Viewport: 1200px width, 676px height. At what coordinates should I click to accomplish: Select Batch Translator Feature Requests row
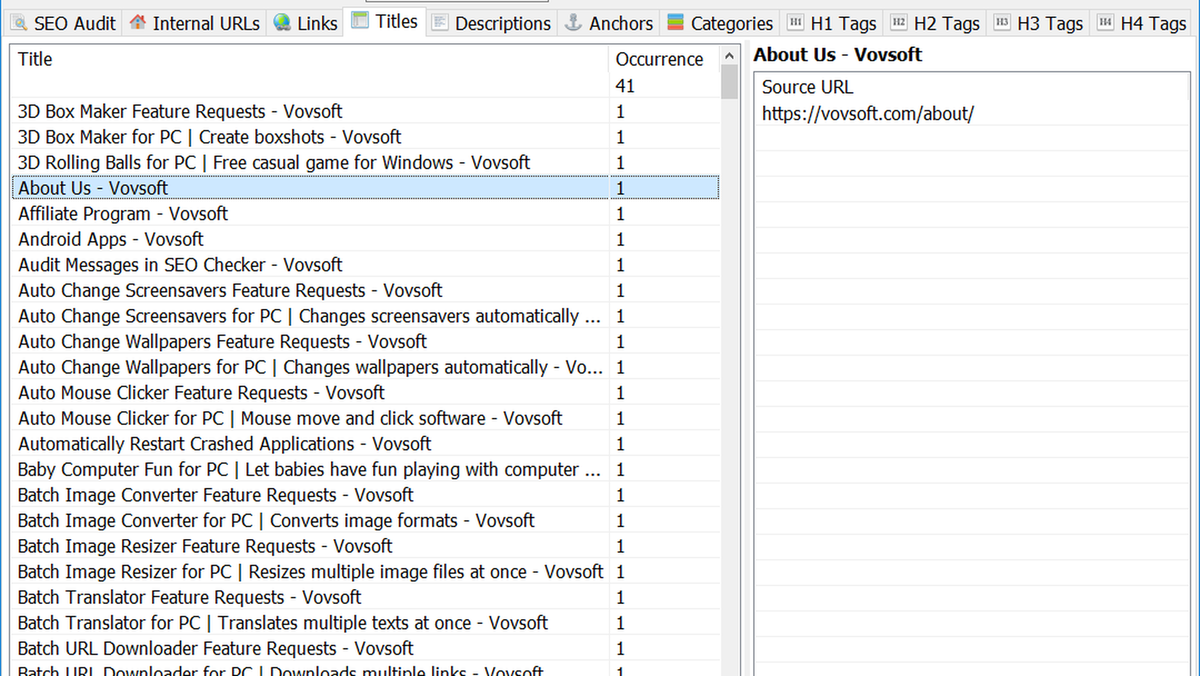[365, 598]
